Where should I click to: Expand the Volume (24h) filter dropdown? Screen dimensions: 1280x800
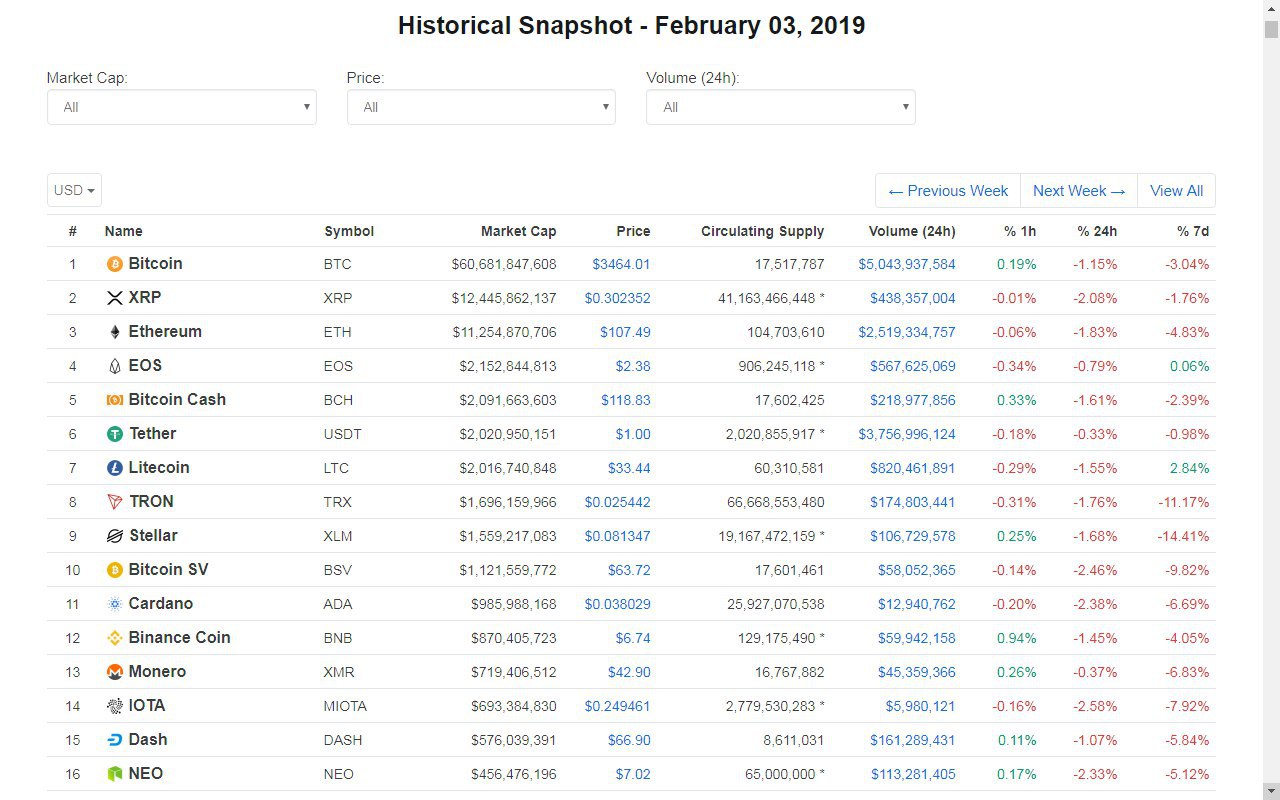pos(780,107)
